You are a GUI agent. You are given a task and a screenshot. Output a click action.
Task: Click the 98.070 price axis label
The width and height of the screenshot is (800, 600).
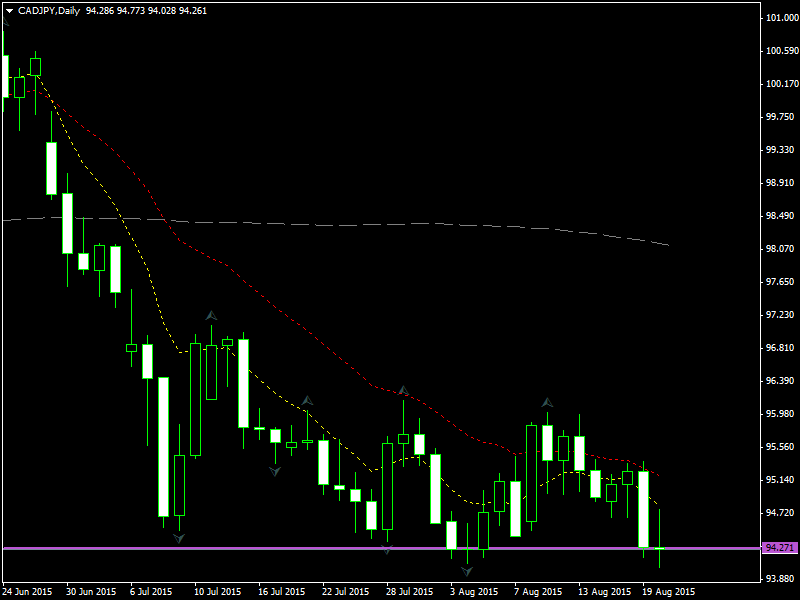click(x=782, y=248)
